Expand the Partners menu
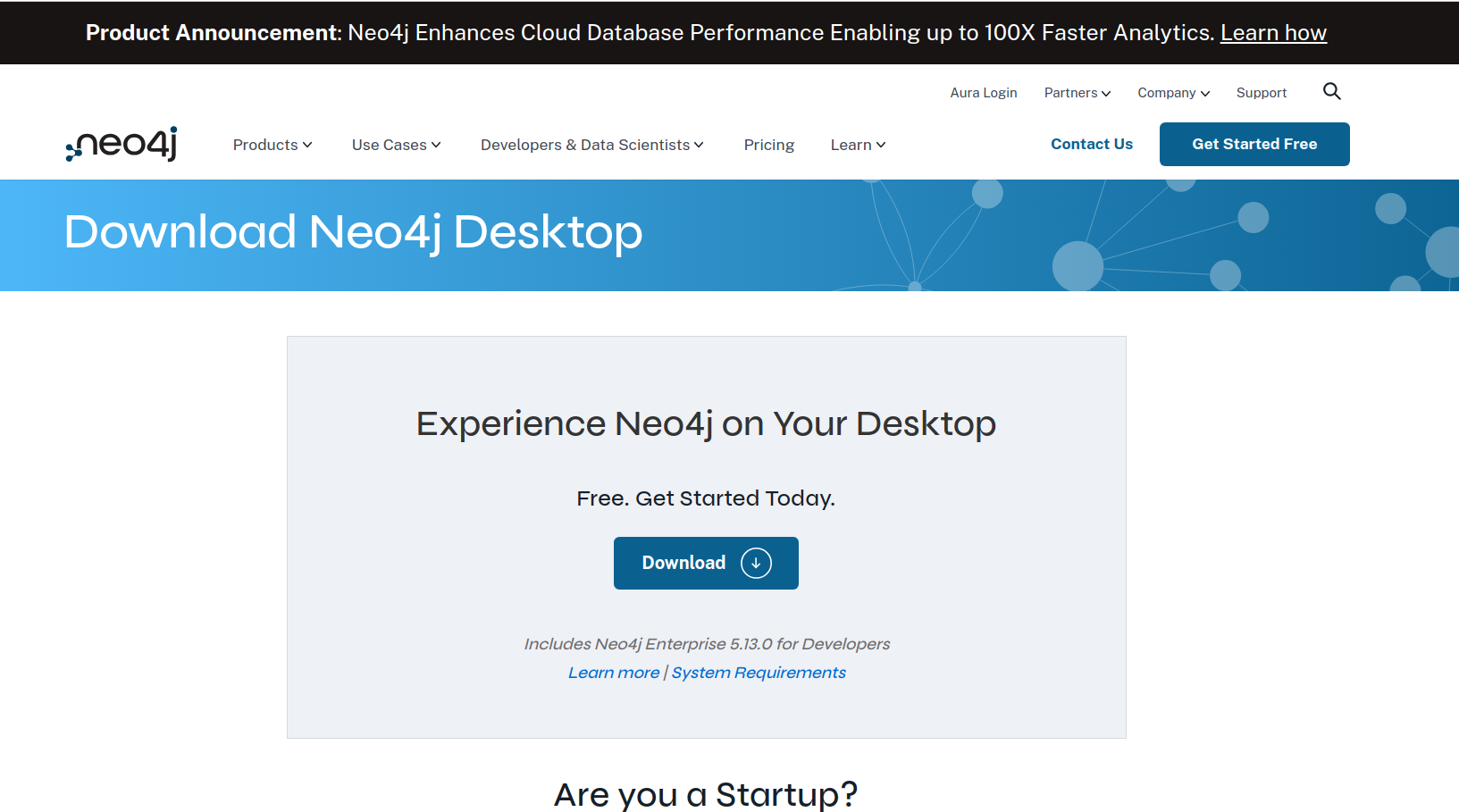 [1077, 93]
